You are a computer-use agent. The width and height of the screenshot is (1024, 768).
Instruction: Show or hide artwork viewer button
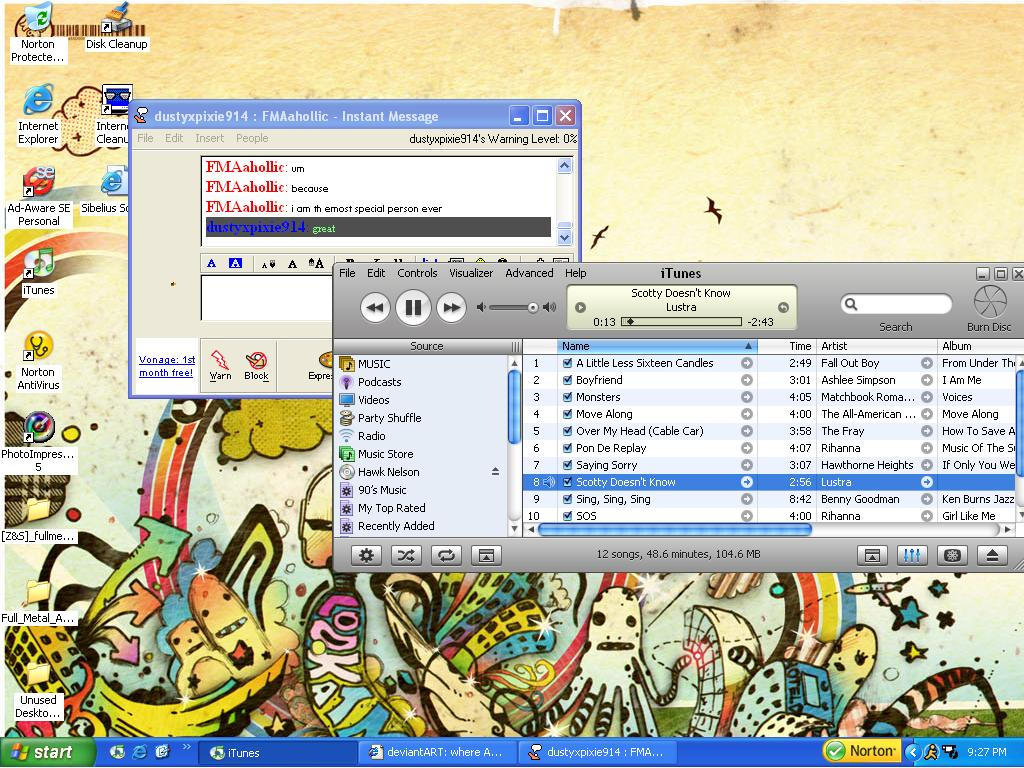(486, 555)
